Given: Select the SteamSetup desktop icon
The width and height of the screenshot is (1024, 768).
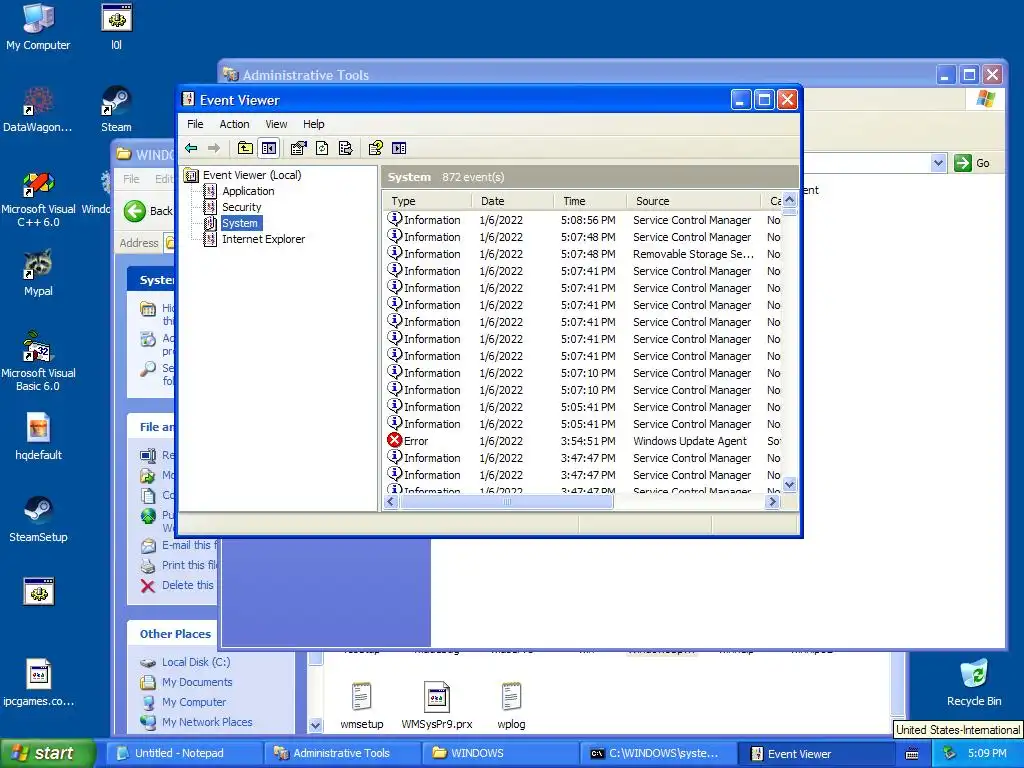Looking at the screenshot, I should point(38,519).
